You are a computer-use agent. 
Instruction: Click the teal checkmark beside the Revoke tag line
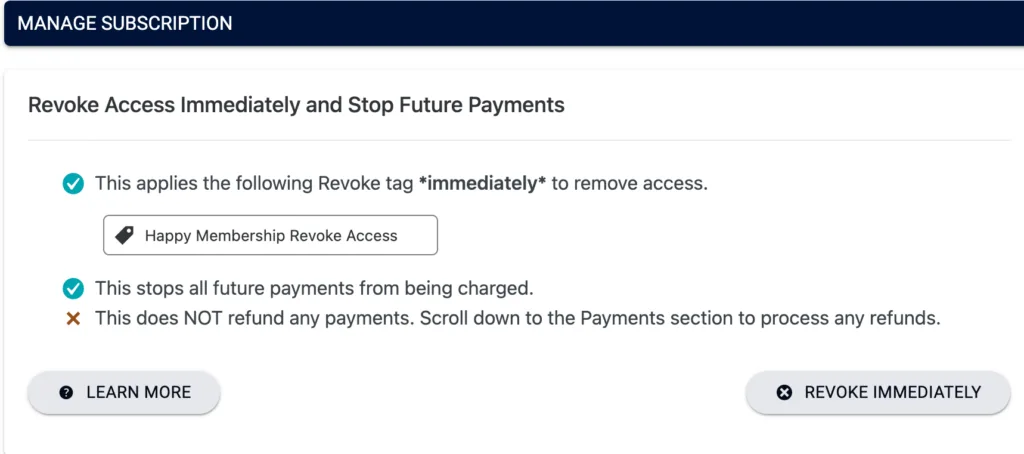73,184
